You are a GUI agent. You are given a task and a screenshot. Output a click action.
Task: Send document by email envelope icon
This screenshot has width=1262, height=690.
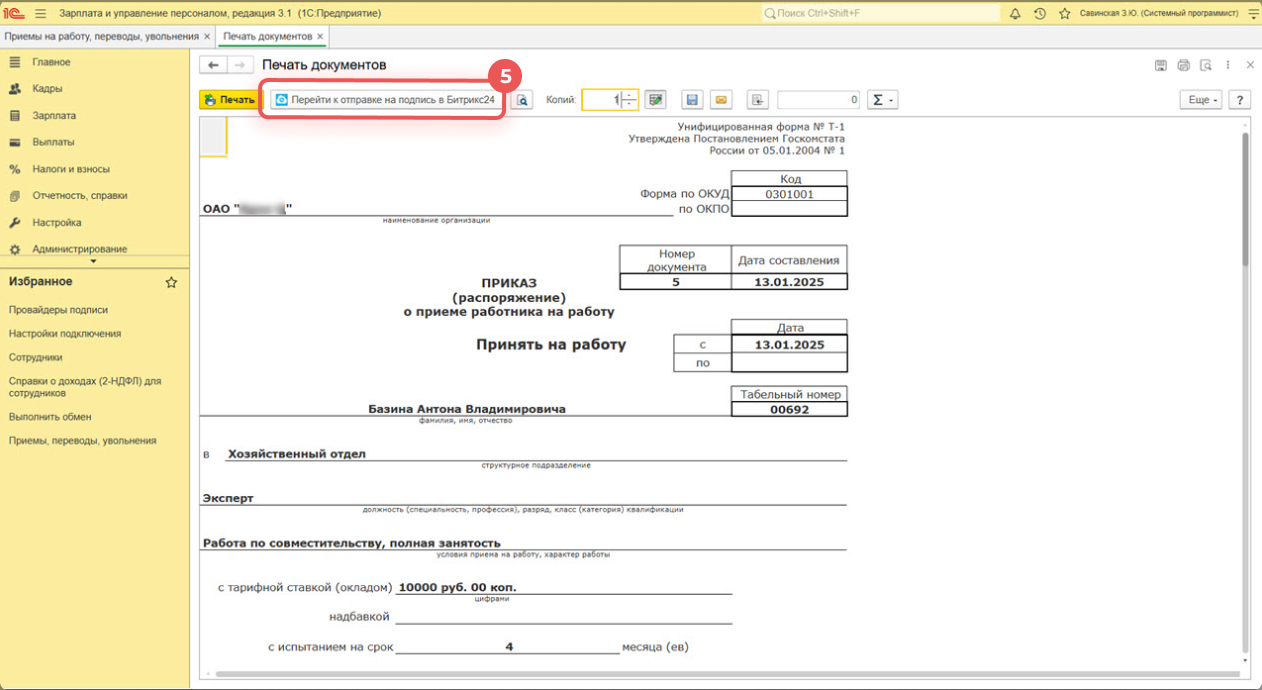click(720, 100)
